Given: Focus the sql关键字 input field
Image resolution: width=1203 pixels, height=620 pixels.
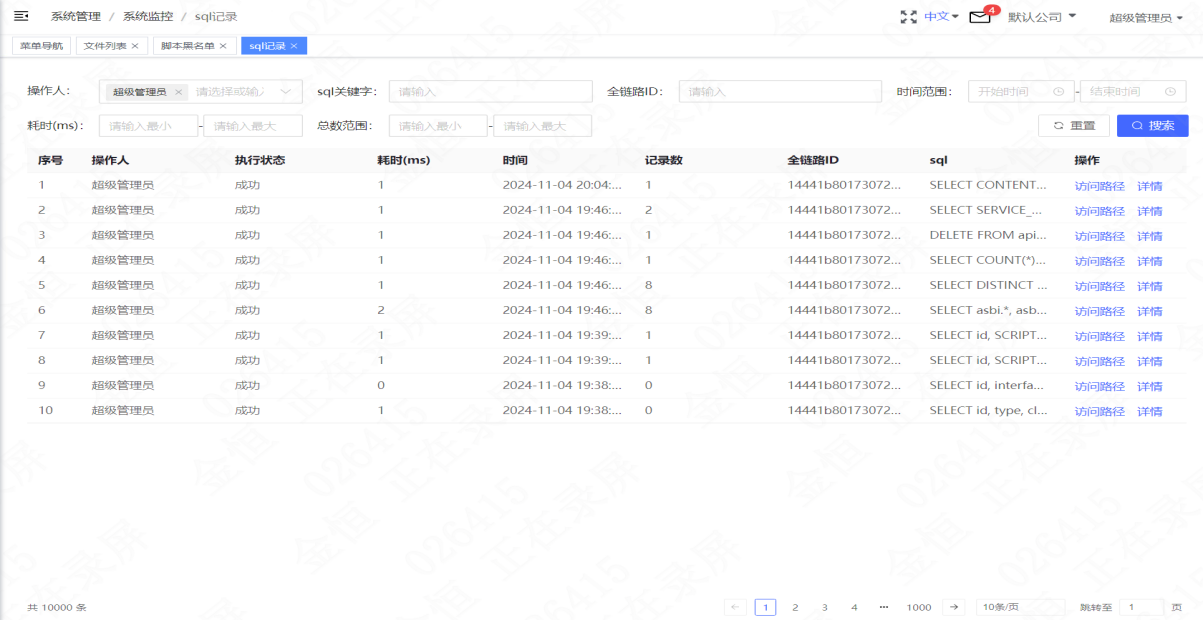Looking at the screenshot, I should pos(490,92).
